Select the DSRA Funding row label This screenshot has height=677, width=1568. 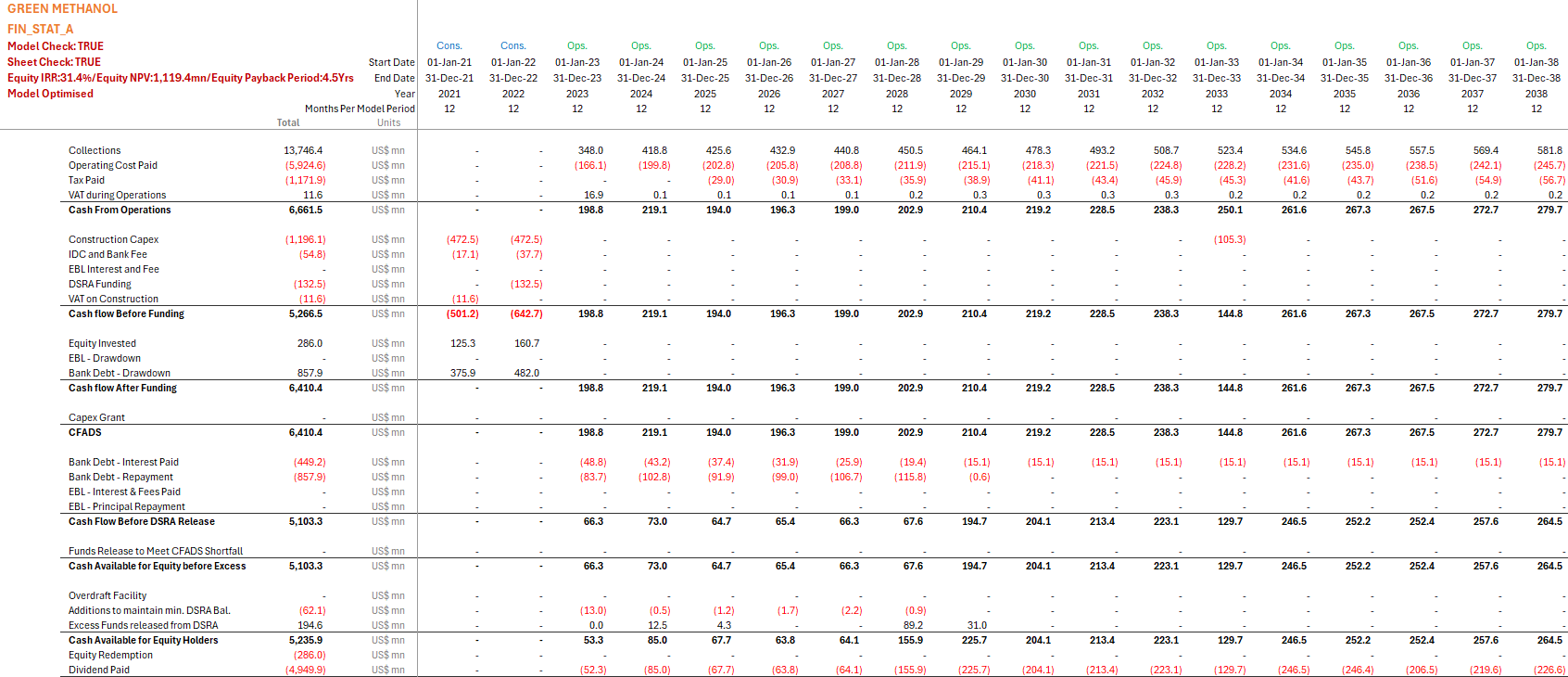click(x=100, y=284)
